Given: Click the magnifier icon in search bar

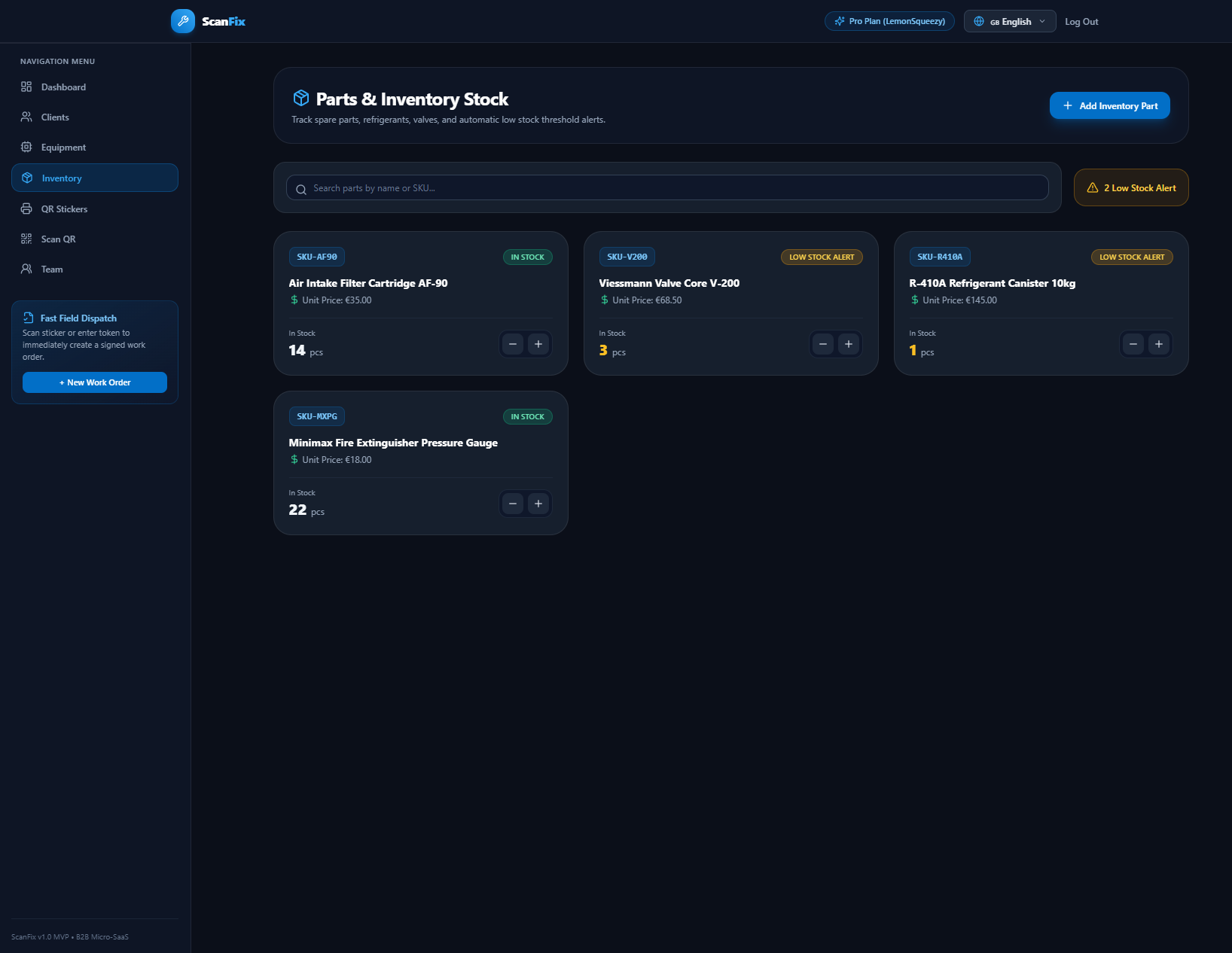Looking at the screenshot, I should pyautogui.click(x=301, y=189).
